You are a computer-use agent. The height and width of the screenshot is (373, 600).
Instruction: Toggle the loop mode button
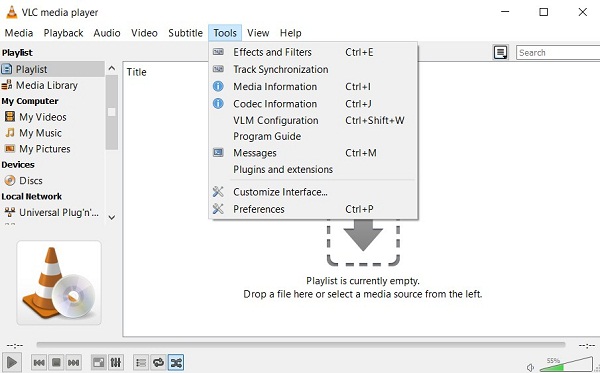click(158, 362)
